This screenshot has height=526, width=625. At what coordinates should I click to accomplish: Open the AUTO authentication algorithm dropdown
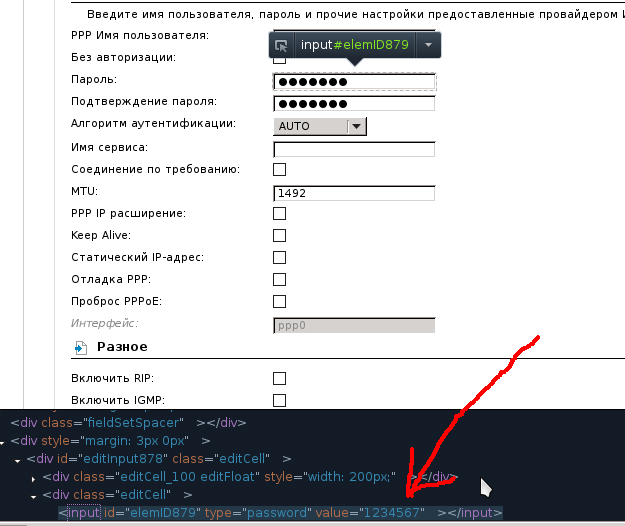click(x=320, y=126)
